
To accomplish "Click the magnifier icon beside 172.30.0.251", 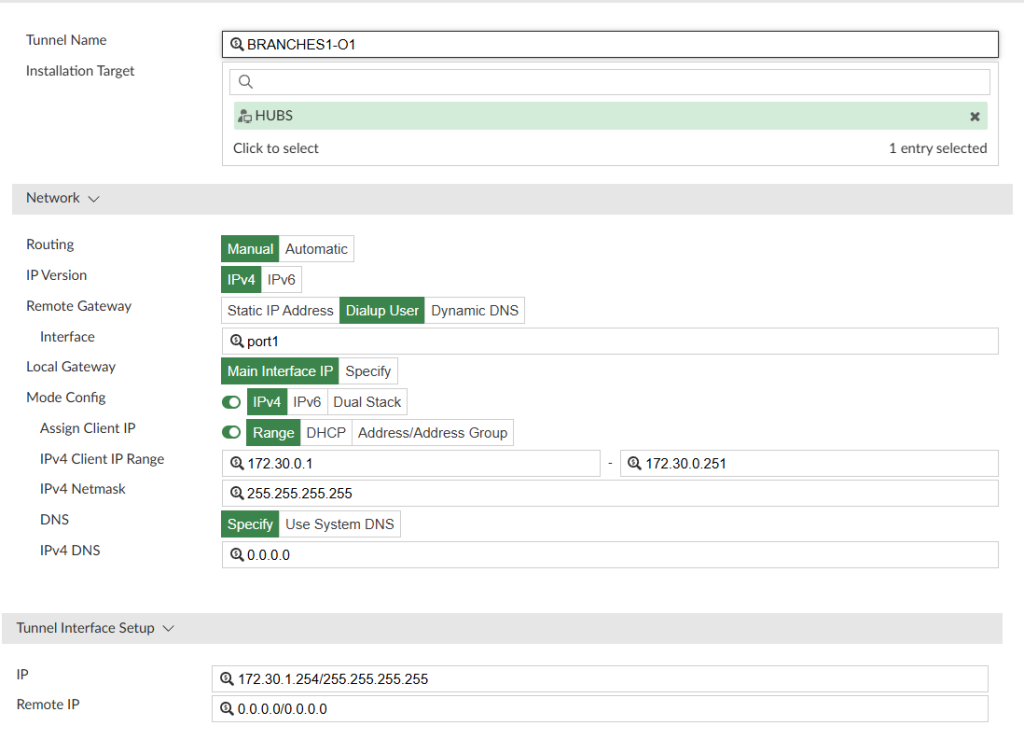I will coord(634,463).
